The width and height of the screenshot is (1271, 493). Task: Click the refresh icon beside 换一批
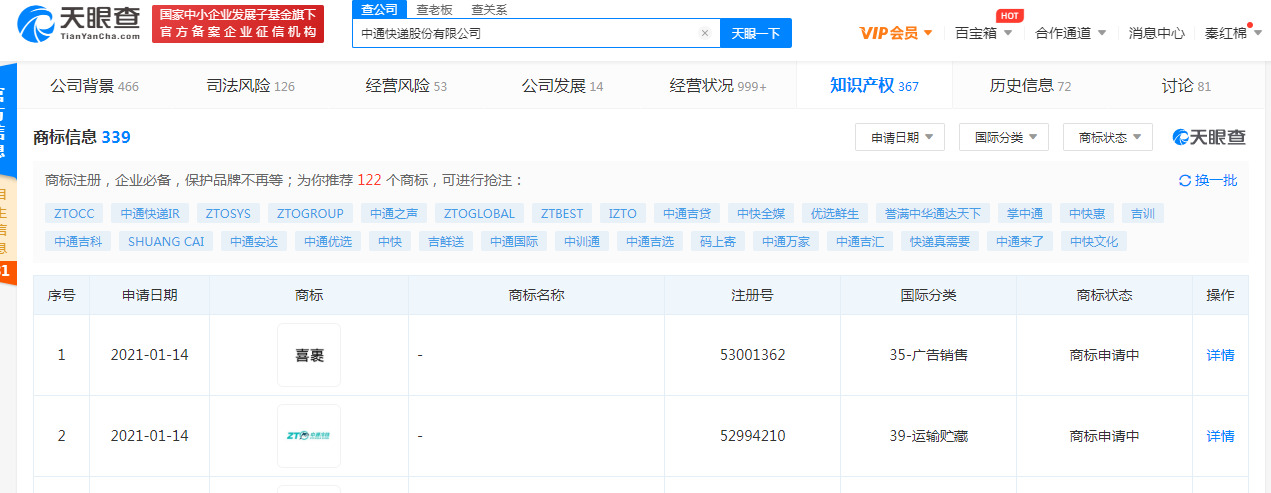[x=1185, y=181]
